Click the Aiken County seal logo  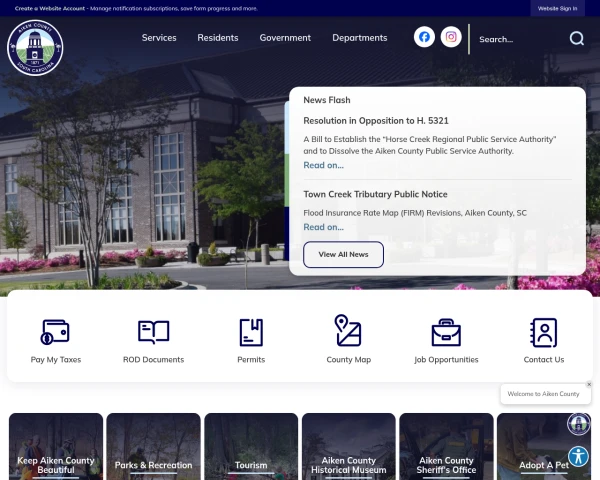(x=35, y=48)
